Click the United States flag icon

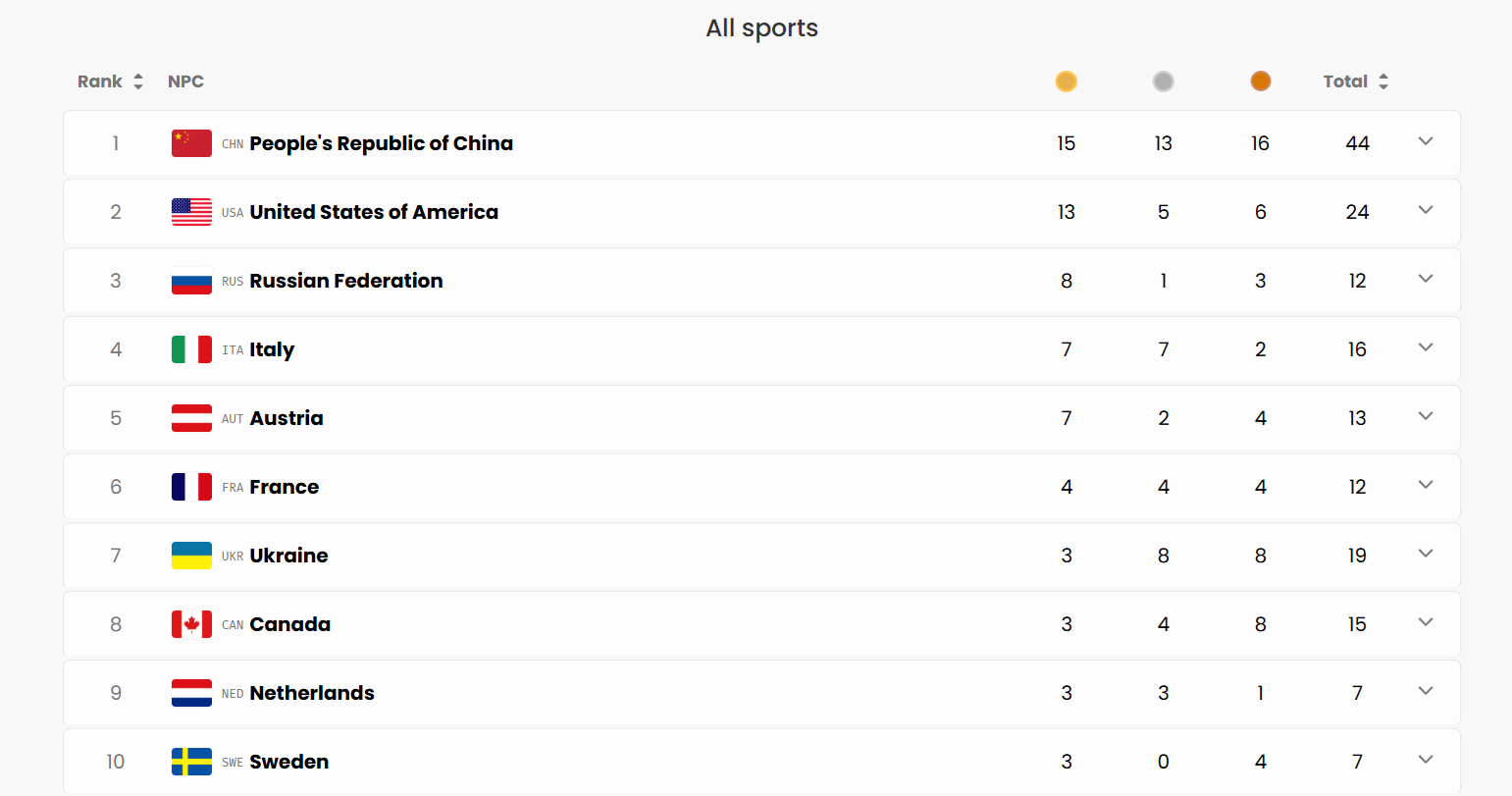click(x=191, y=212)
